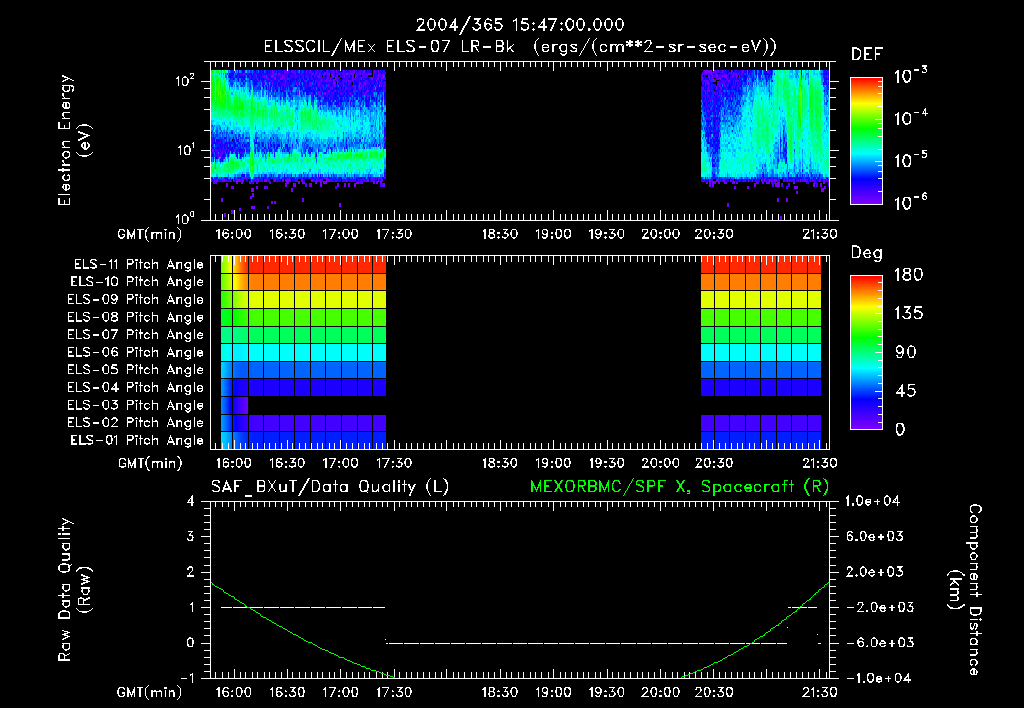Click the GMT(min) label under the pitch angle panel
Screen dimensions: 1024x708
(150, 463)
